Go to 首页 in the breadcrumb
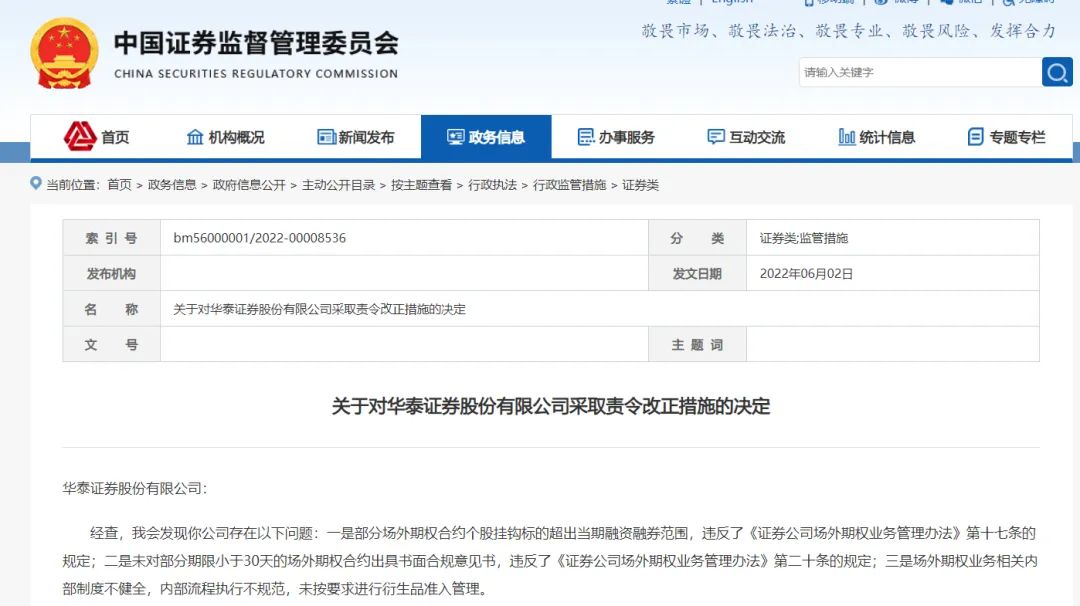 pos(119,185)
